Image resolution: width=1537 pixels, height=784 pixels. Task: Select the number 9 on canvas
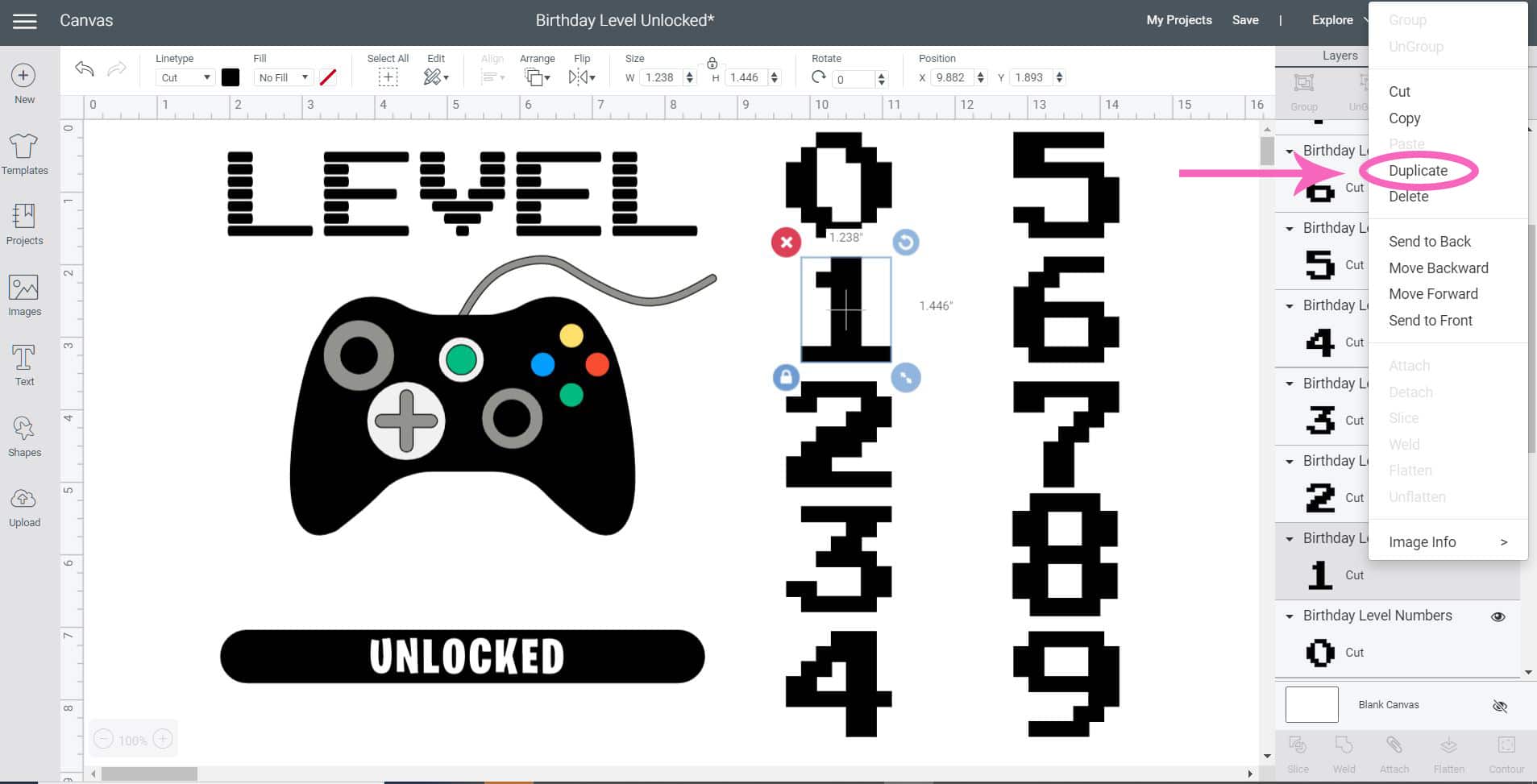pos(1066,683)
